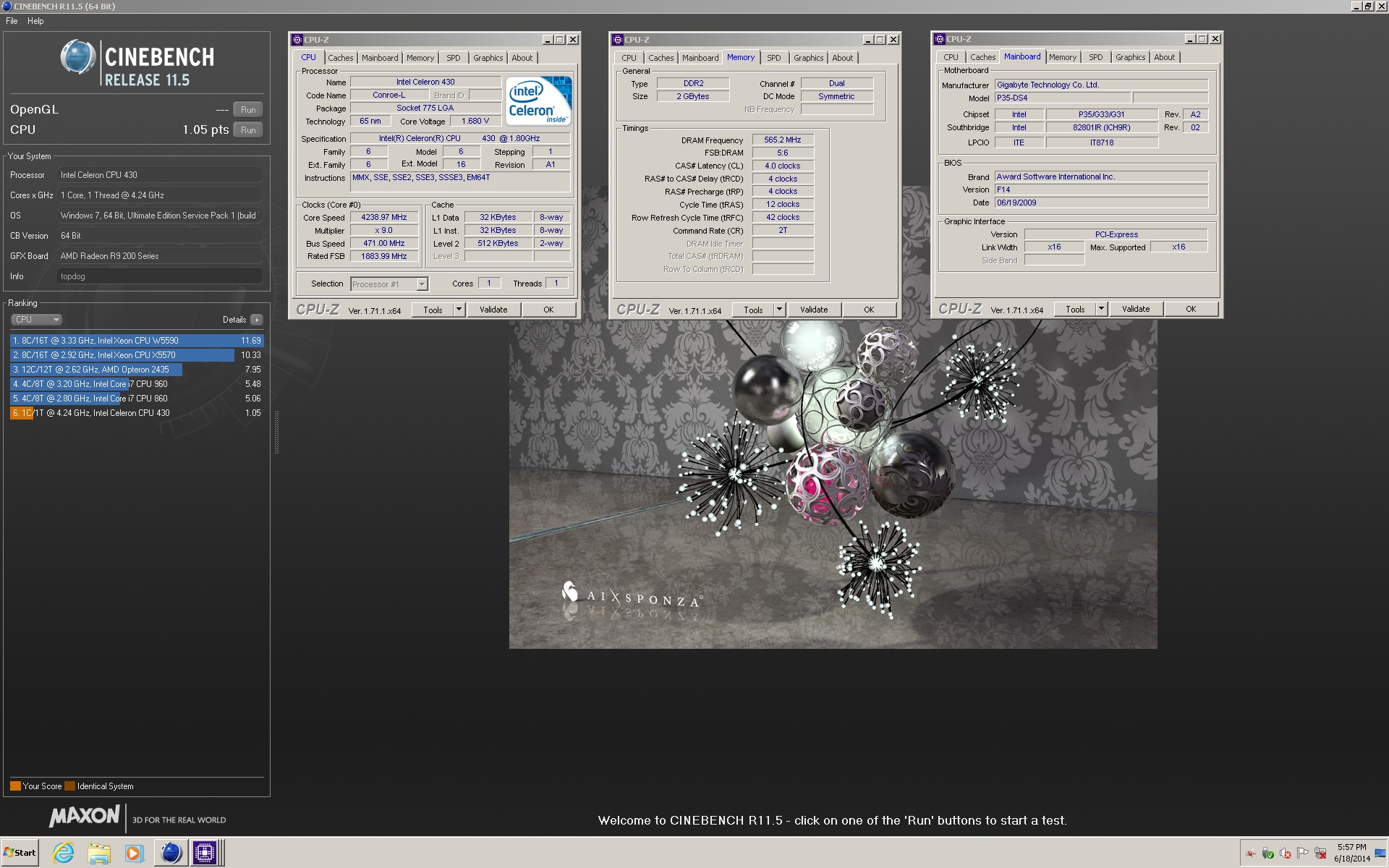Select ranking row Intel Celeron CPU 430
1389x868 pixels.
click(137, 413)
